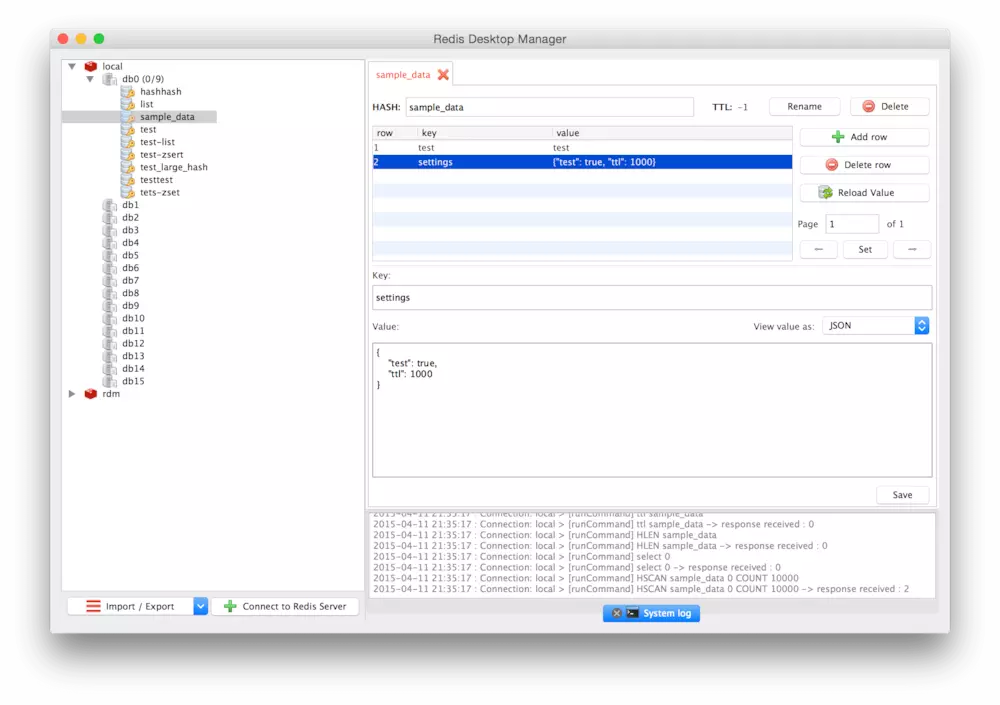Click the Save button
This screenshot has width=1000, height=705.
pos(902,495)
